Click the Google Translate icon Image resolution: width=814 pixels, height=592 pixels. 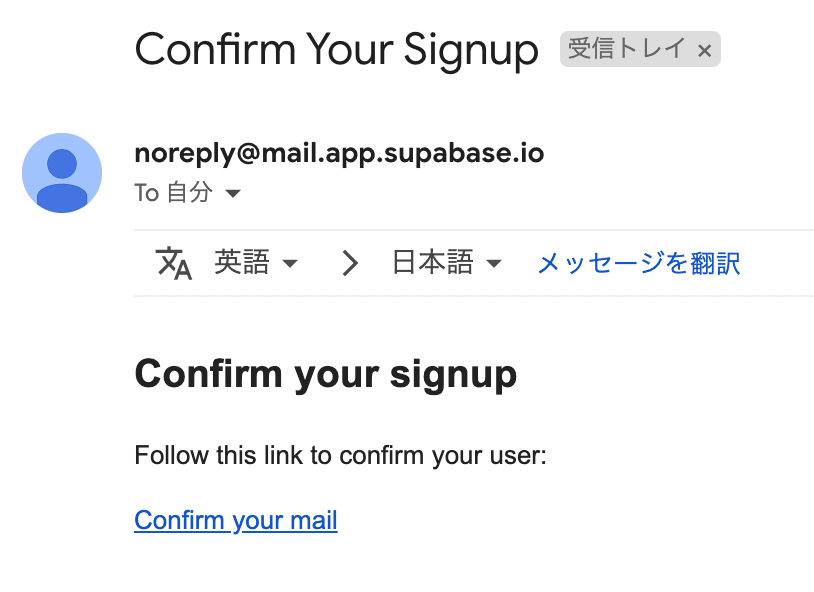point(173,263)
